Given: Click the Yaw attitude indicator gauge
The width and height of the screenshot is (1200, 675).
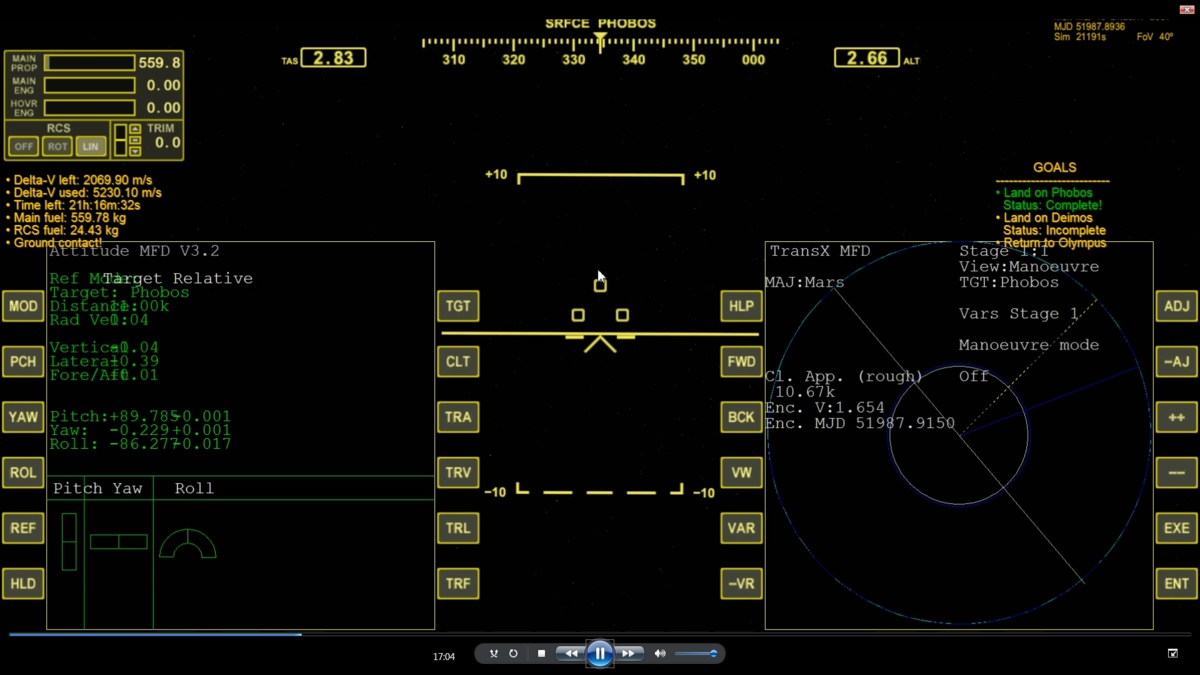Looking at the screenshot, I should (x=118, y=542).
